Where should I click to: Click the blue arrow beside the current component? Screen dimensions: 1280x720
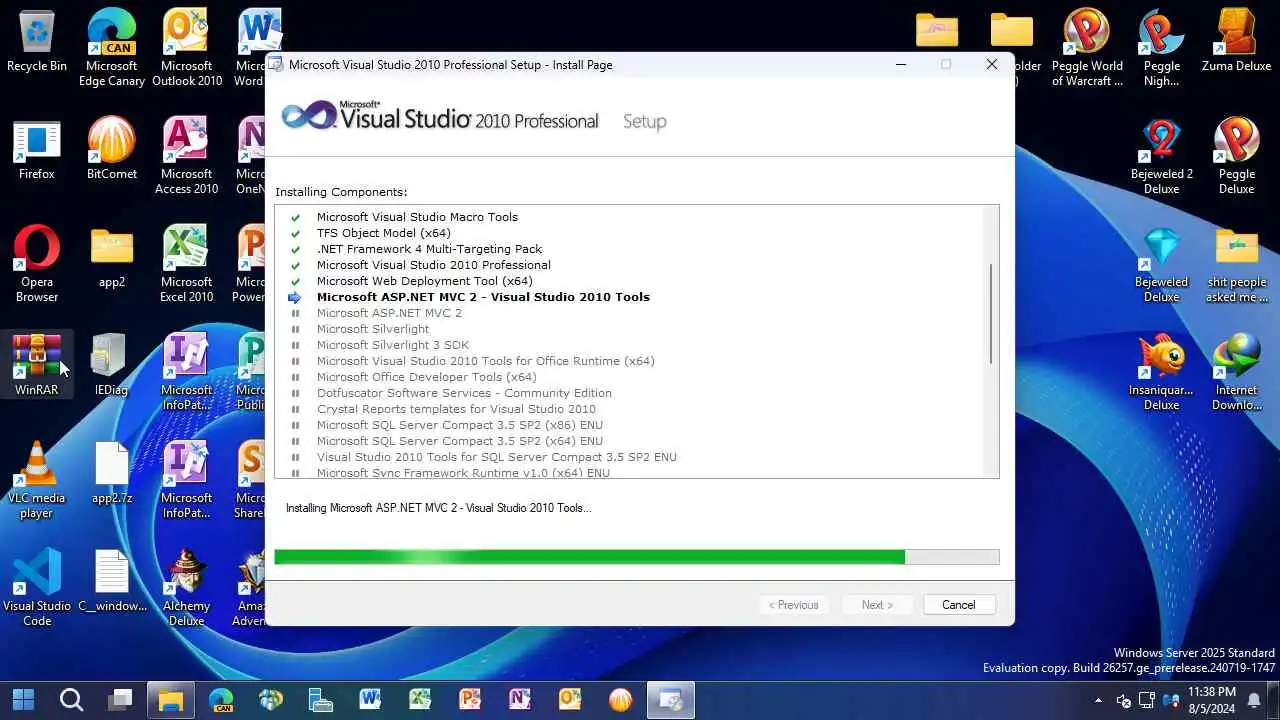pyautogui.click(x=295, y=297)
